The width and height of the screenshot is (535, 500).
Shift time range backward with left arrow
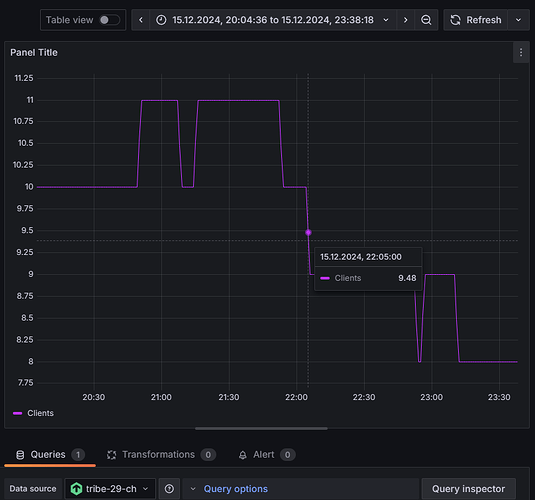[x=141, y=20]
